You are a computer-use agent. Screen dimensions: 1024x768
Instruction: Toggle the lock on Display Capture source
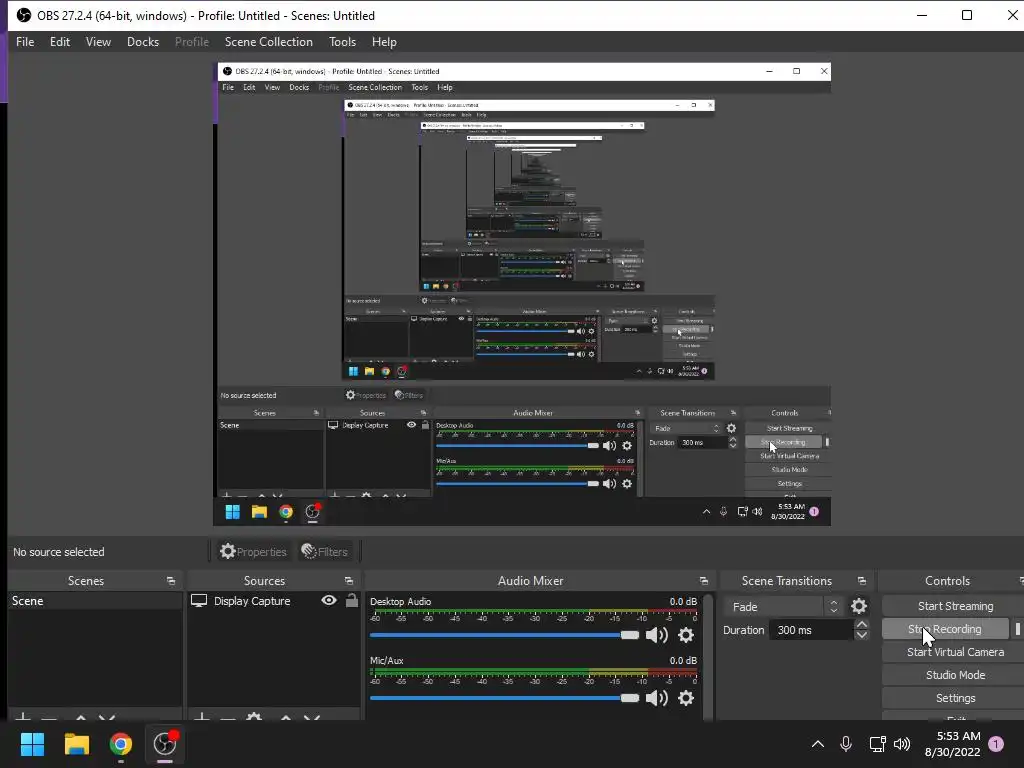(351, 600)
